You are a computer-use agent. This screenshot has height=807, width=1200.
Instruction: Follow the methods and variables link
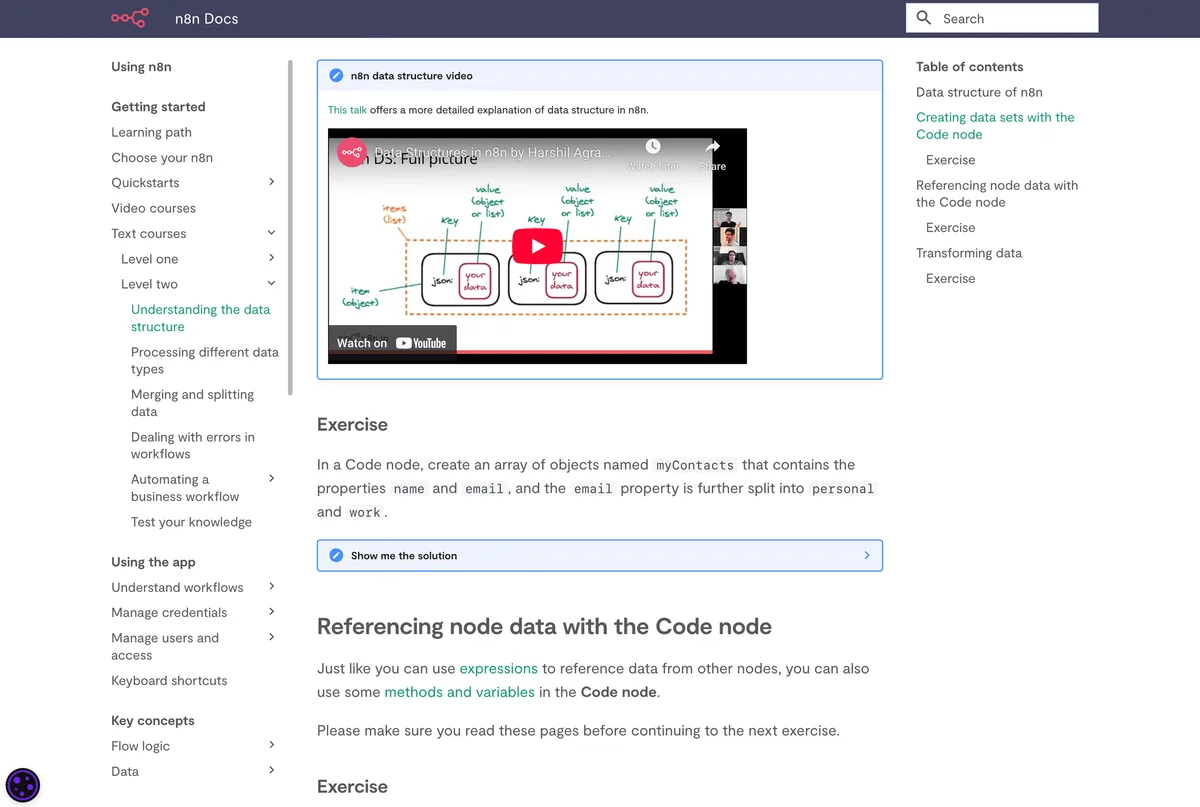pos(459,692)
